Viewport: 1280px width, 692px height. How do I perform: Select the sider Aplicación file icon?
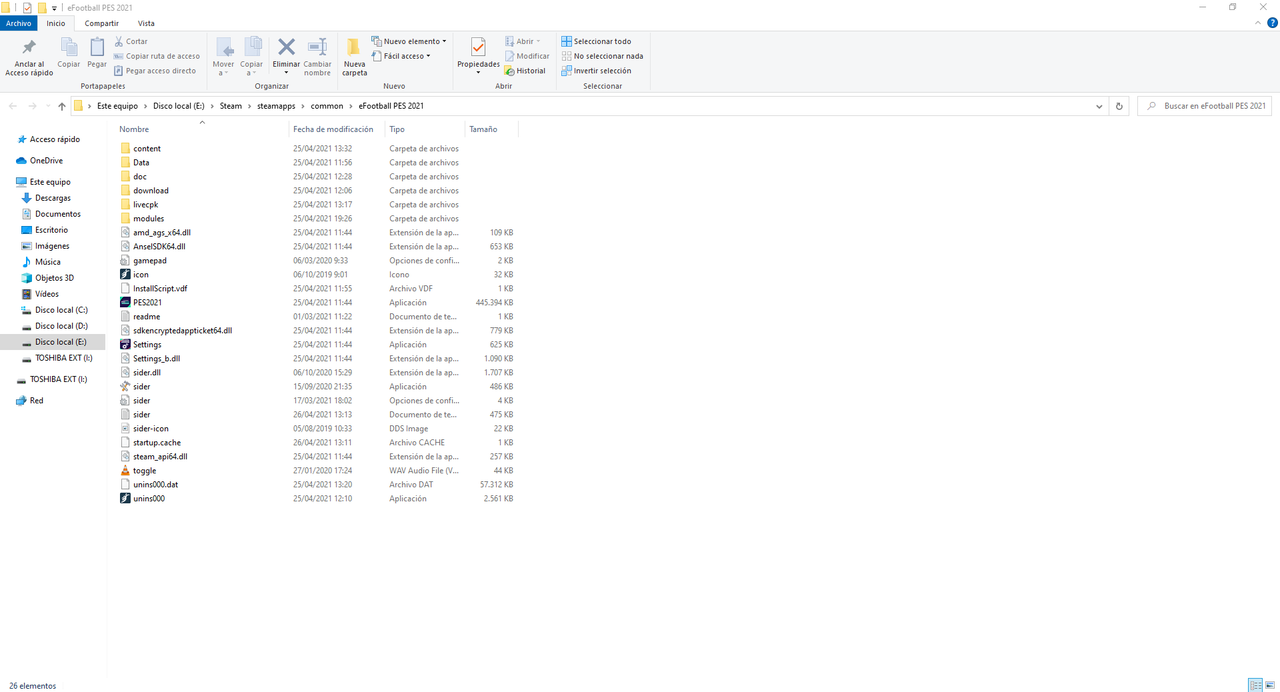[x=125, y=386]
